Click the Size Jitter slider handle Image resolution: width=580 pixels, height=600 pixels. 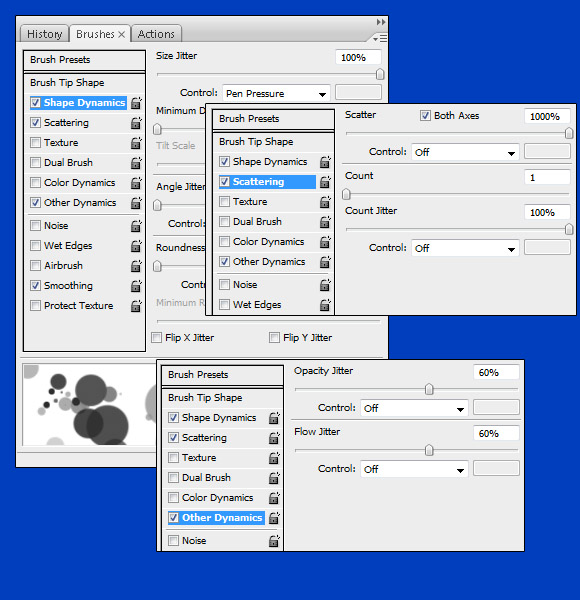click(380, 74)
